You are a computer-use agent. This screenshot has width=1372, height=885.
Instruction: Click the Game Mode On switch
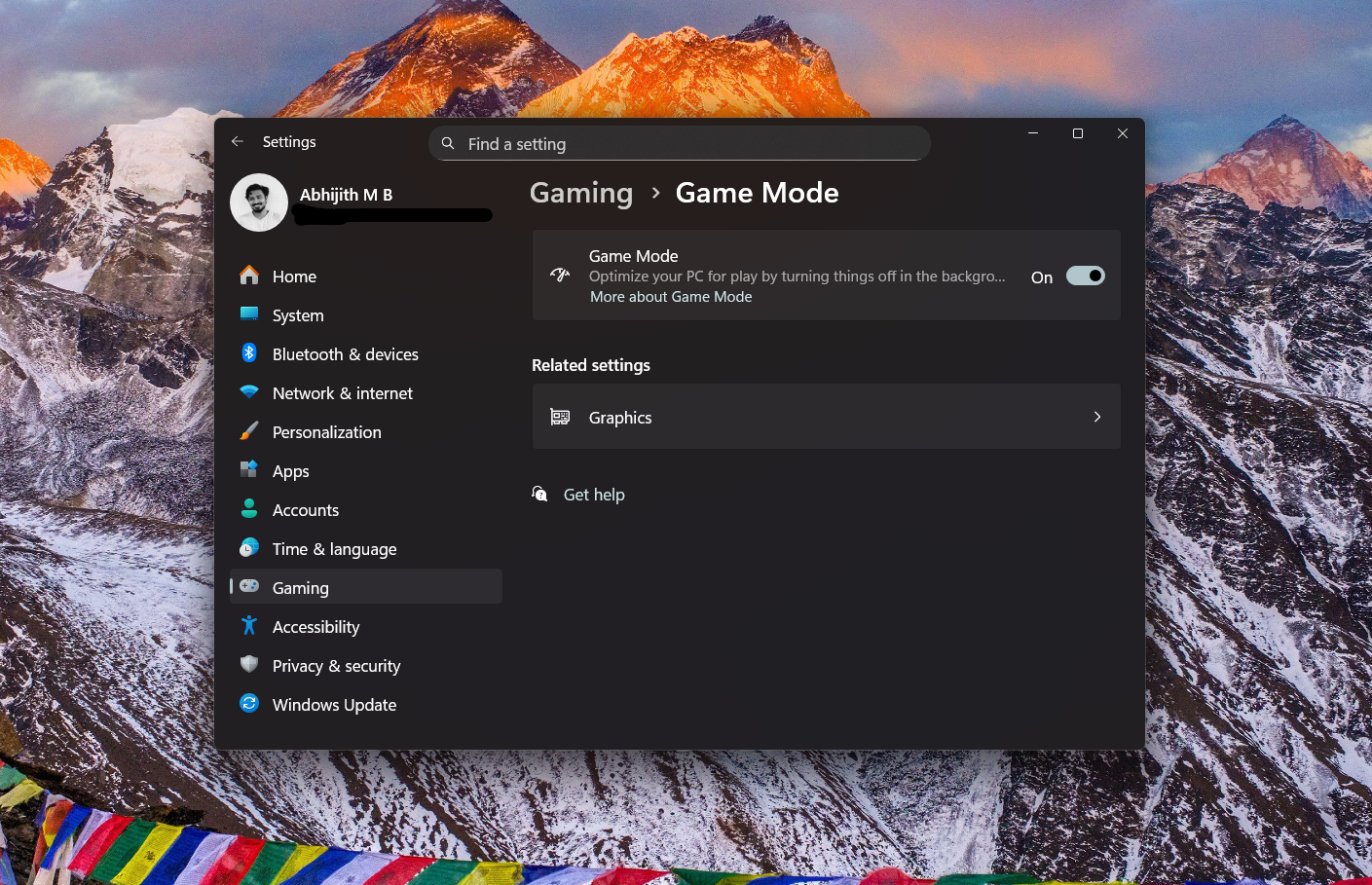pyautogui.click(x=1085, y=276)
